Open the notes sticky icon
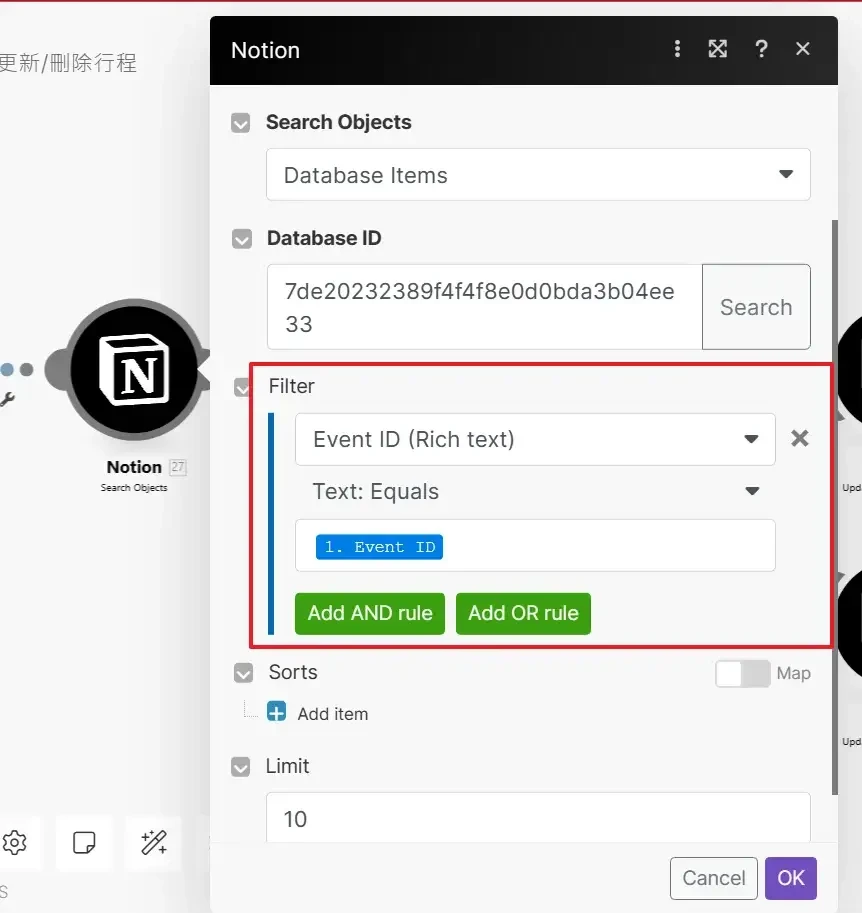The width and height of the screenshot is (862, 913). (84, 842)
